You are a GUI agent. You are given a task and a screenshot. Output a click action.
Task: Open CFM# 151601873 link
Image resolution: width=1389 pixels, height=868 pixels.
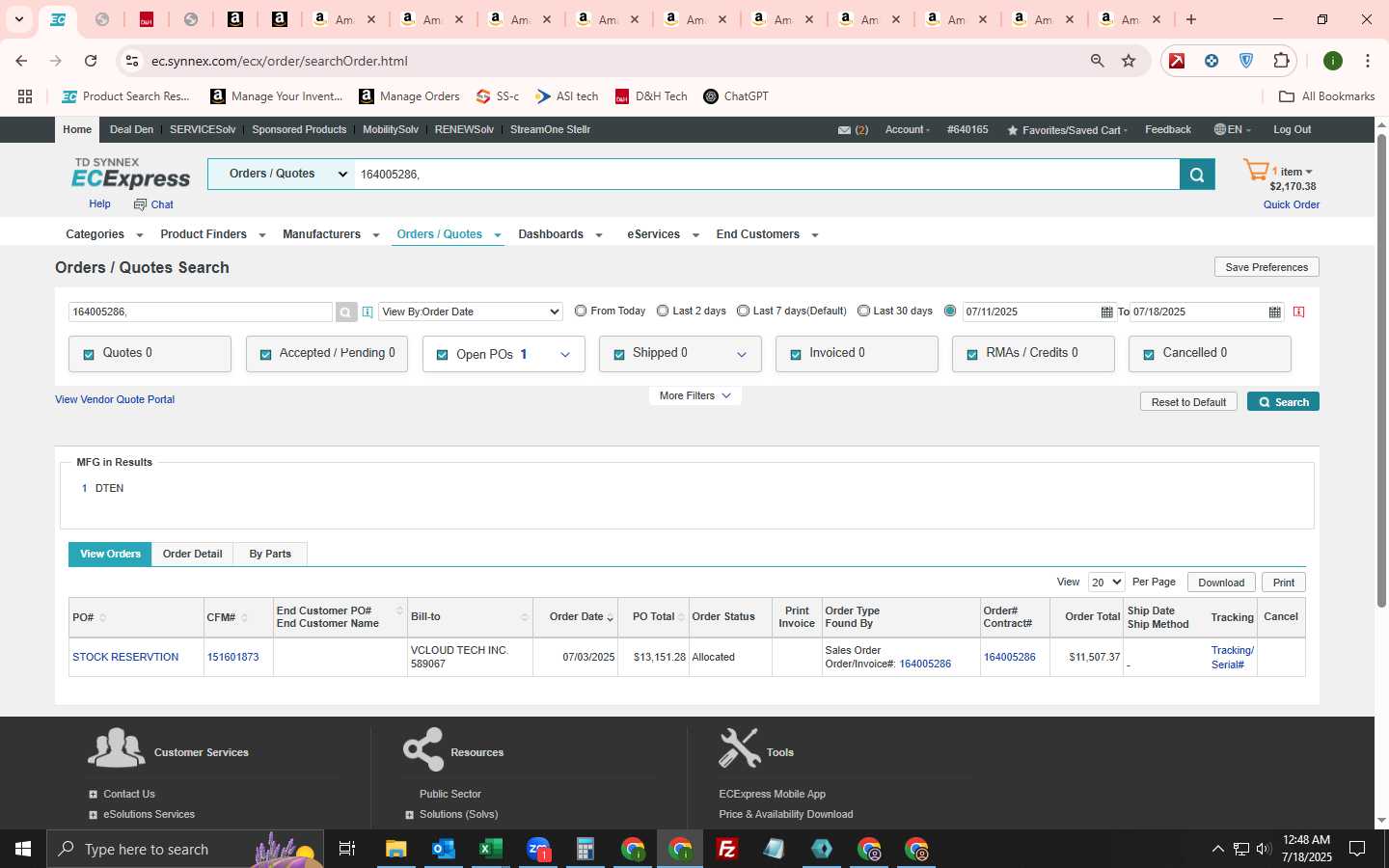[232, 657]
